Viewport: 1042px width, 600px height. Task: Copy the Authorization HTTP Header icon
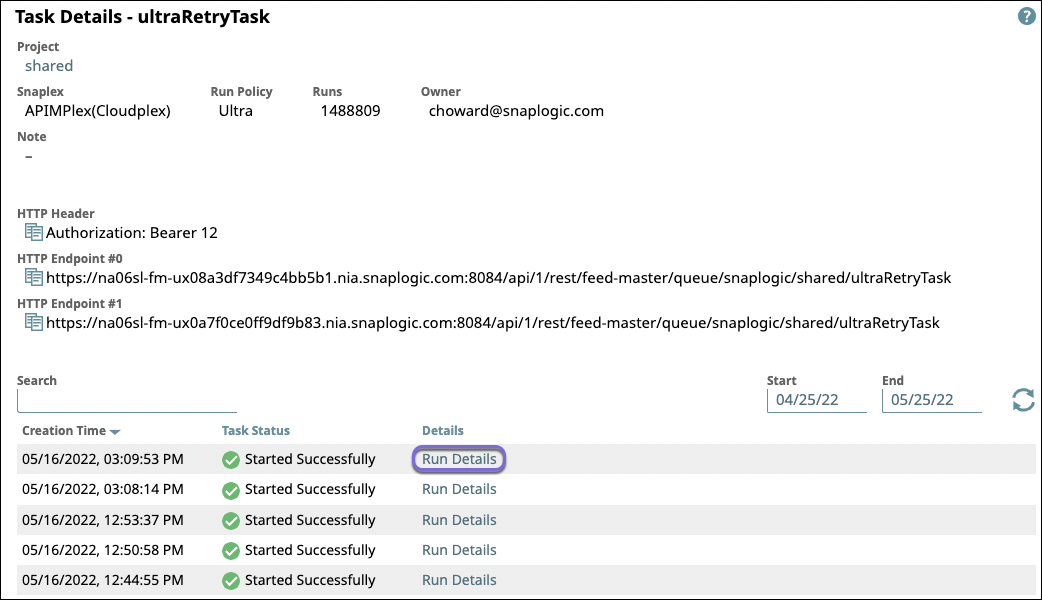tap(34, 233)
